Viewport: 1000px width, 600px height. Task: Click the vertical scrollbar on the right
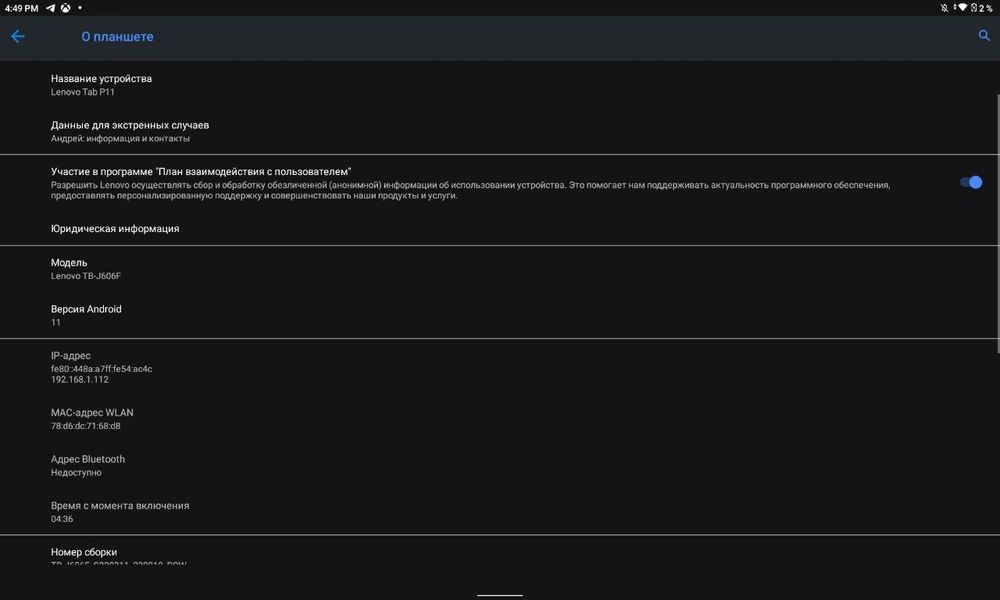[x=998, y=223]
